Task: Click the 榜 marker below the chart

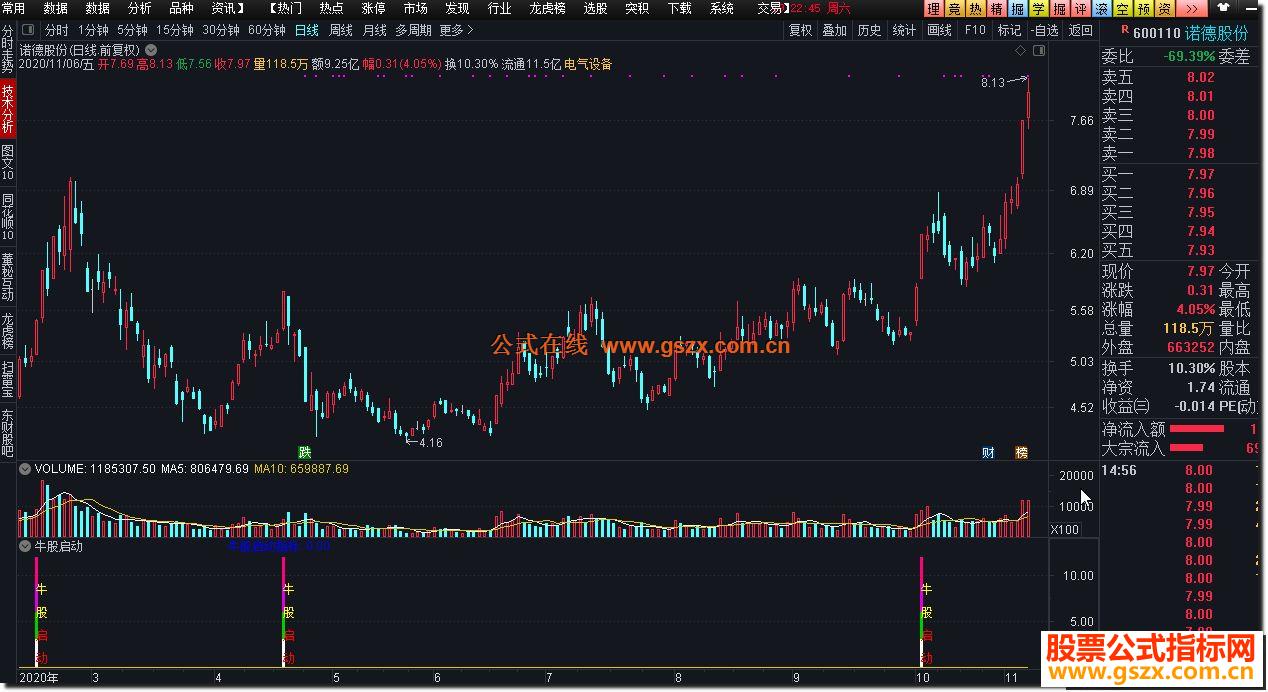Action: pos(1021,452)
